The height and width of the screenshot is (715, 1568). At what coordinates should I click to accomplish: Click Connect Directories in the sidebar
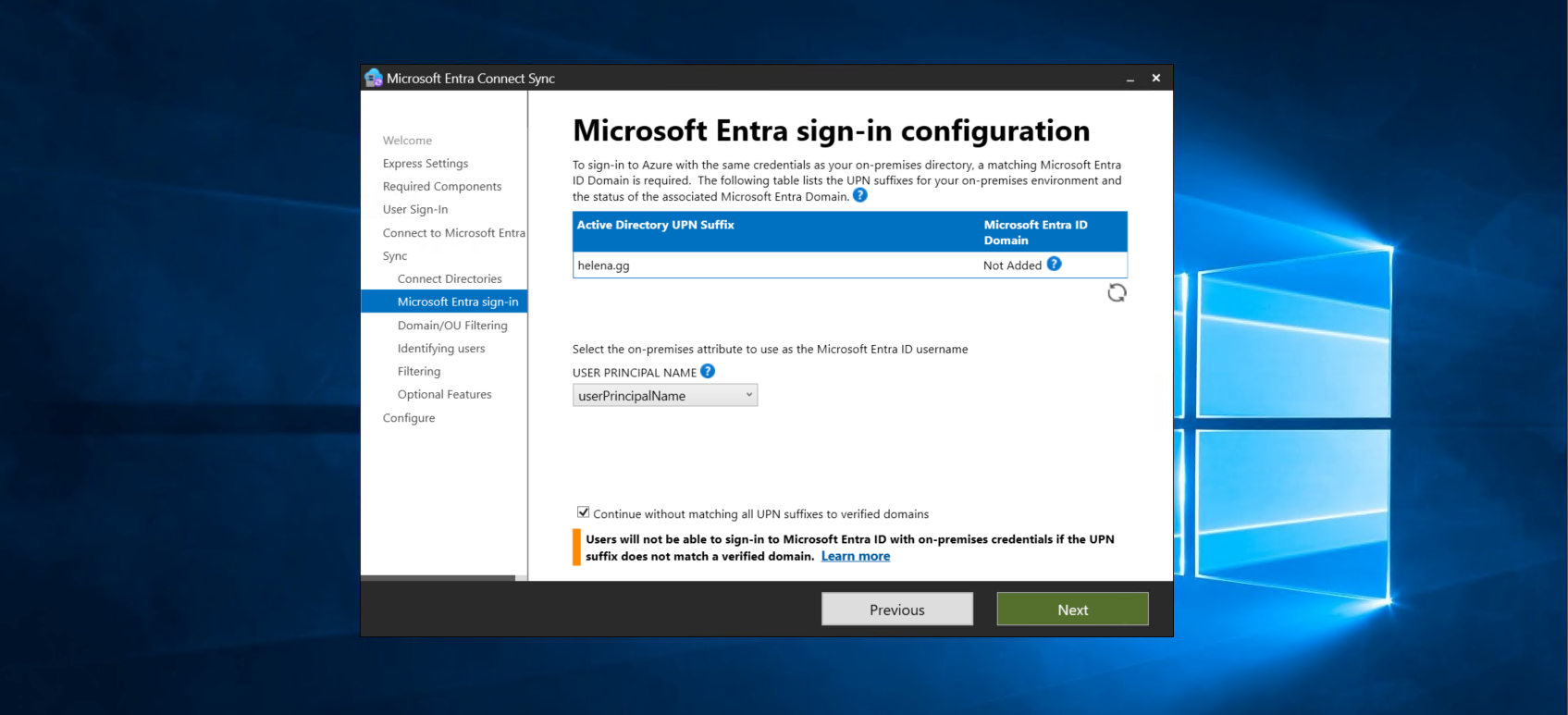click(x=450, y=279)
